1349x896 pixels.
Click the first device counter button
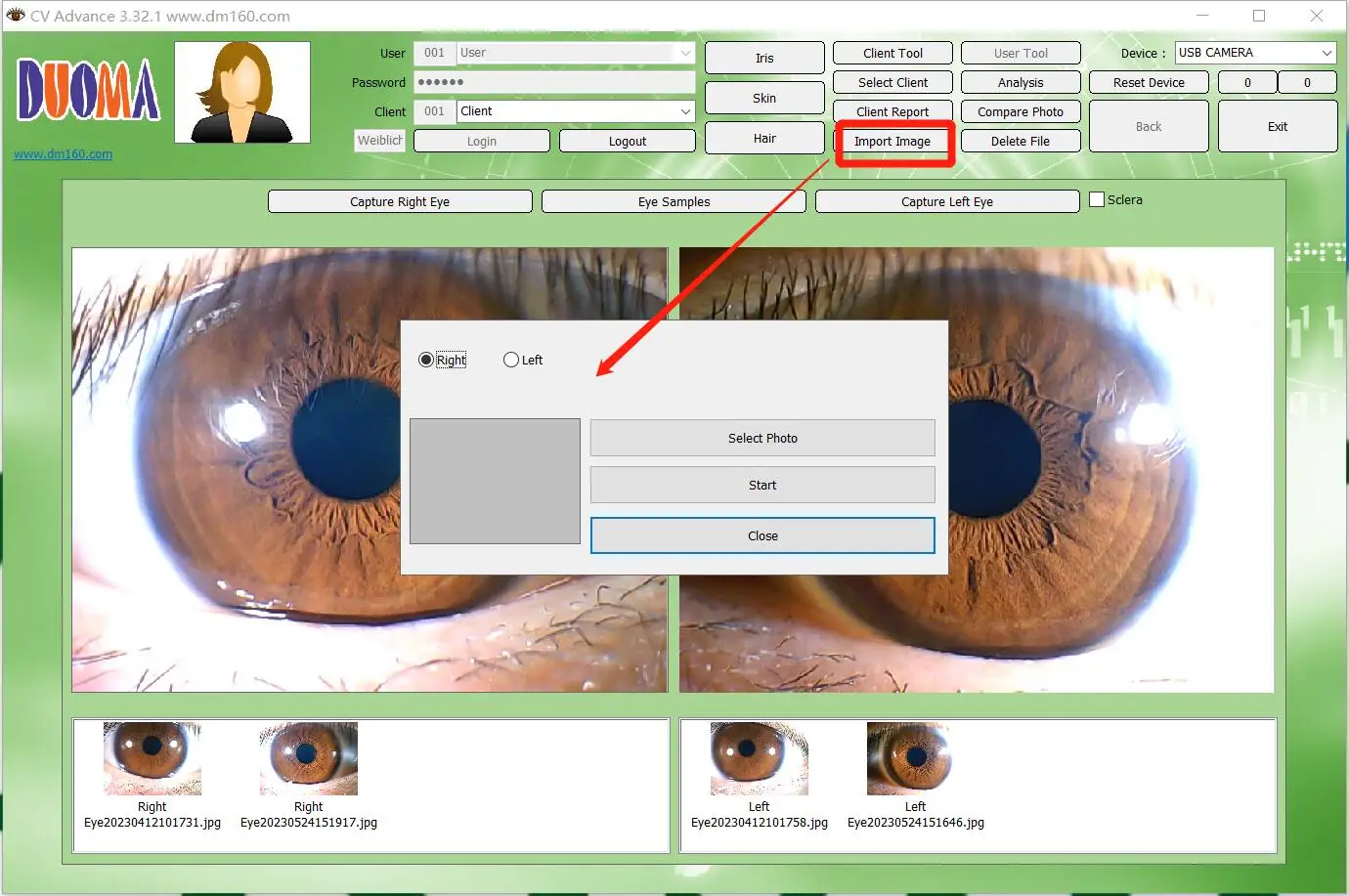1247,82
